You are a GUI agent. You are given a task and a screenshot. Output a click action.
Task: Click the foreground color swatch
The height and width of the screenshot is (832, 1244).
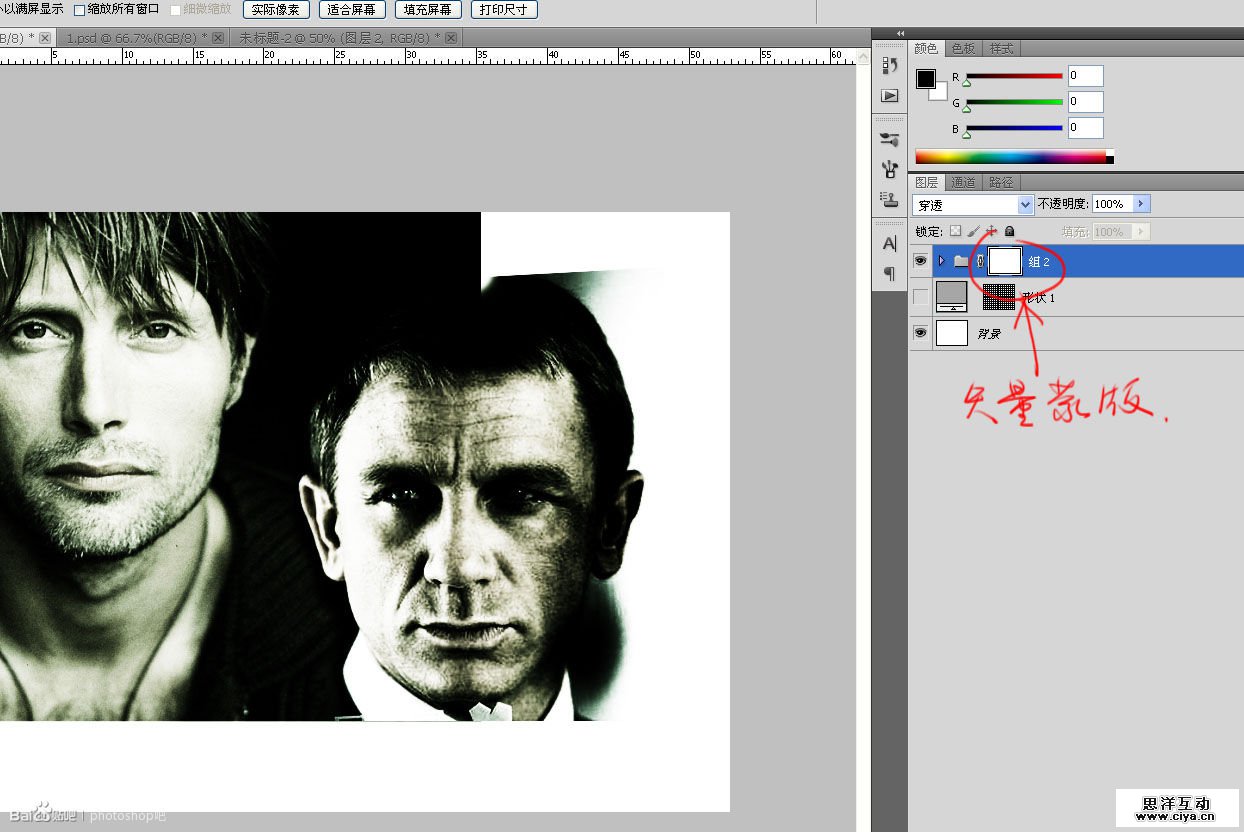pos(926,79)
